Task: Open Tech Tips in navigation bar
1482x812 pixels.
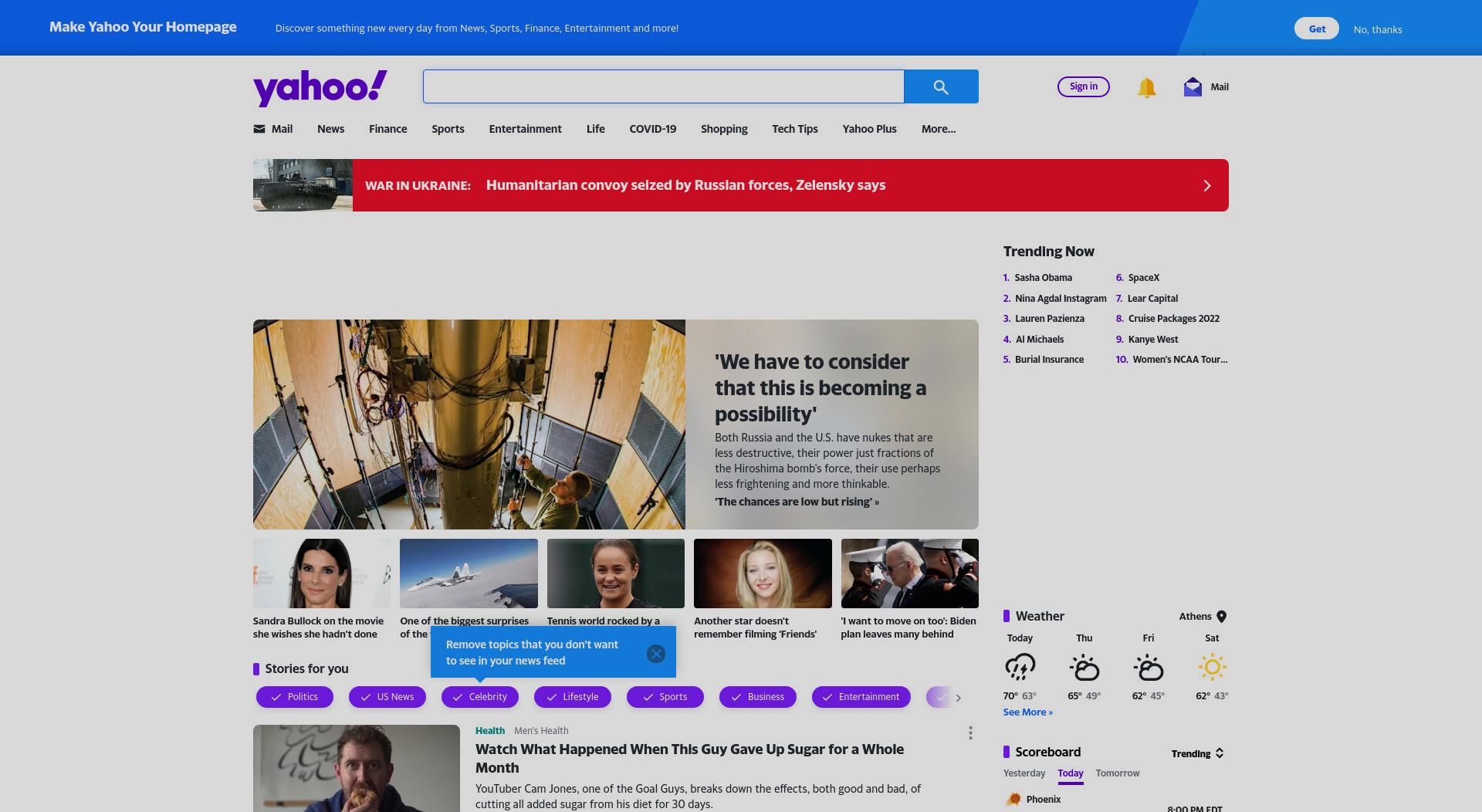Action: click(x=794, y=129)
